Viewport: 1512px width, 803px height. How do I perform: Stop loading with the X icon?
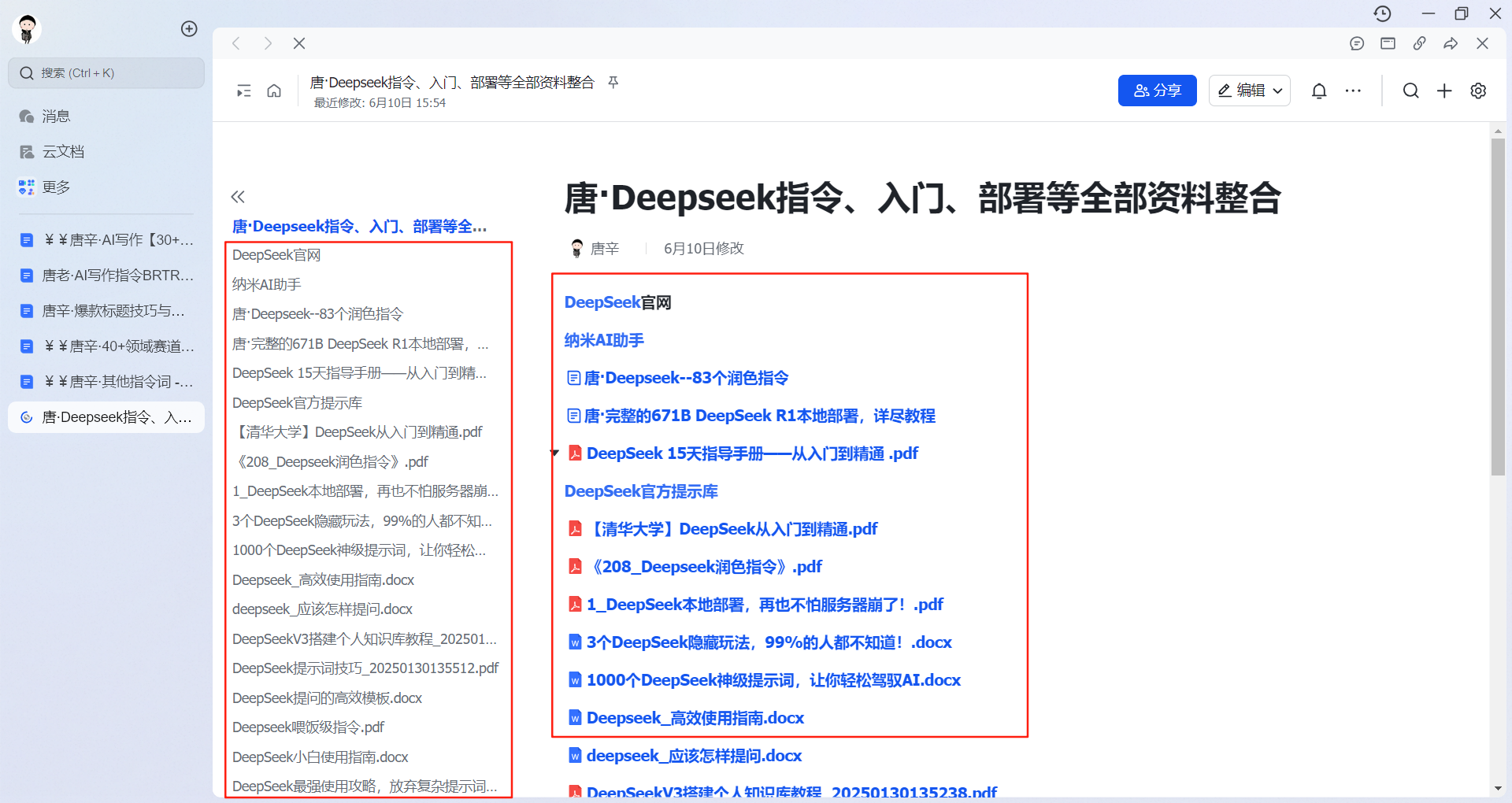[x=299, y=43]
